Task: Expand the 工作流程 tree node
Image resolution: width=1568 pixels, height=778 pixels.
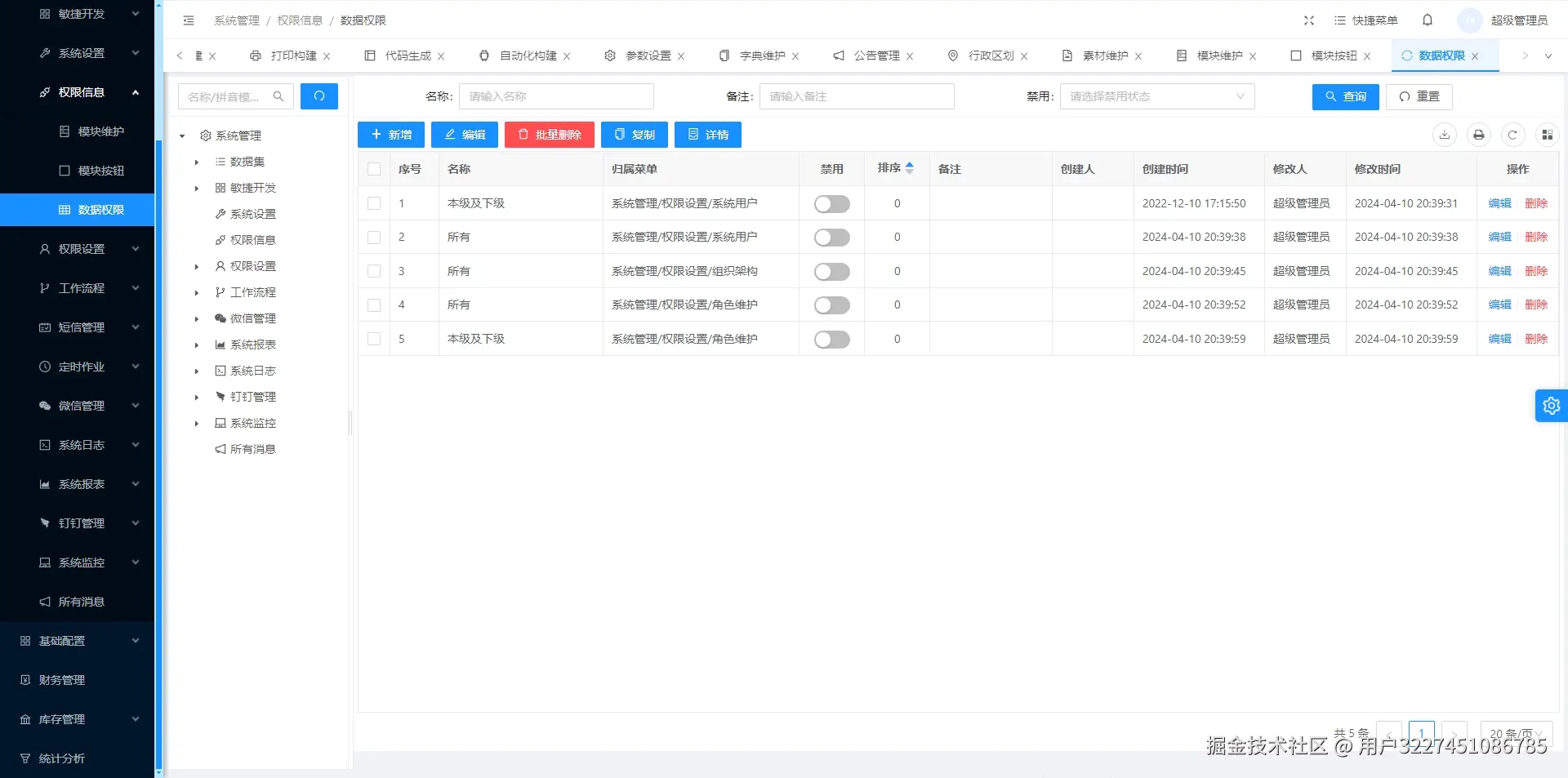Action: pyautogui.click(x=197, y=293)
